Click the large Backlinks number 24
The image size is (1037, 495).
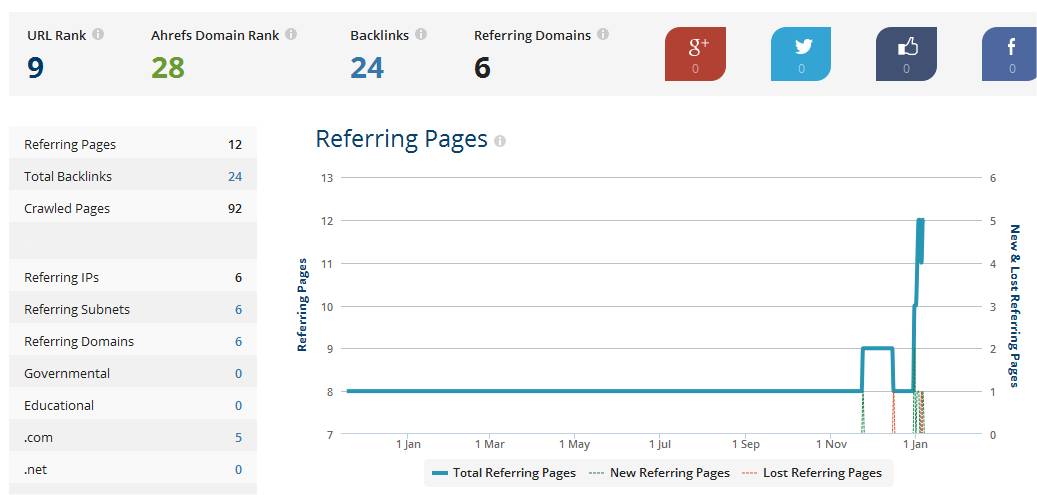(367, 68)
